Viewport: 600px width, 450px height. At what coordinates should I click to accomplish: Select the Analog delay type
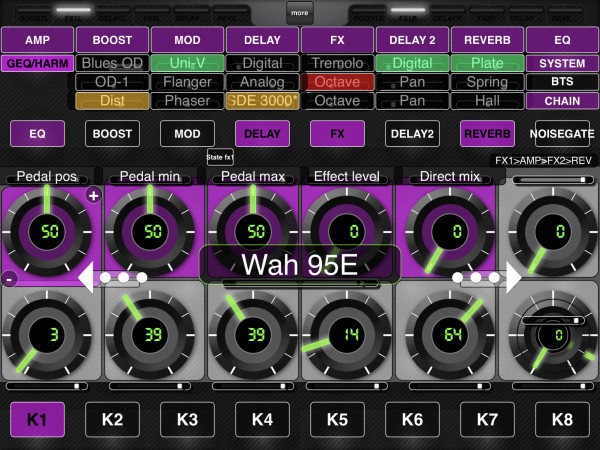click(x=262, y=82)
